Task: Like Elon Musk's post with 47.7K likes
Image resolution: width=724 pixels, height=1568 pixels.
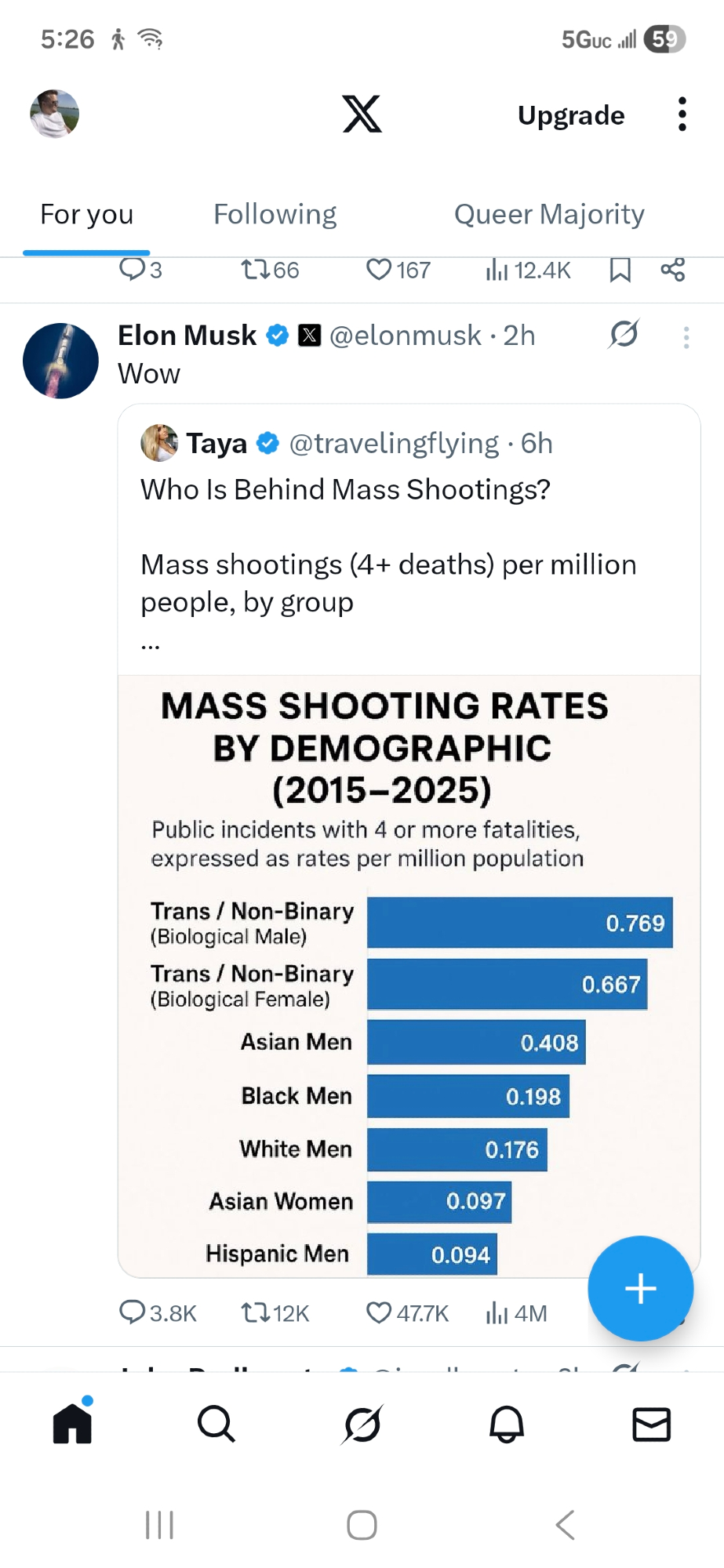Action: (379, 1312)
